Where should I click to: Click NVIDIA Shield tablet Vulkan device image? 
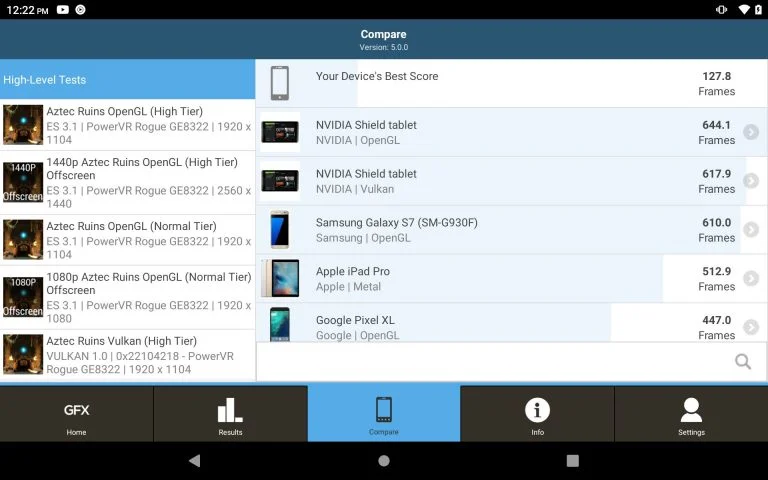(280, 181)
